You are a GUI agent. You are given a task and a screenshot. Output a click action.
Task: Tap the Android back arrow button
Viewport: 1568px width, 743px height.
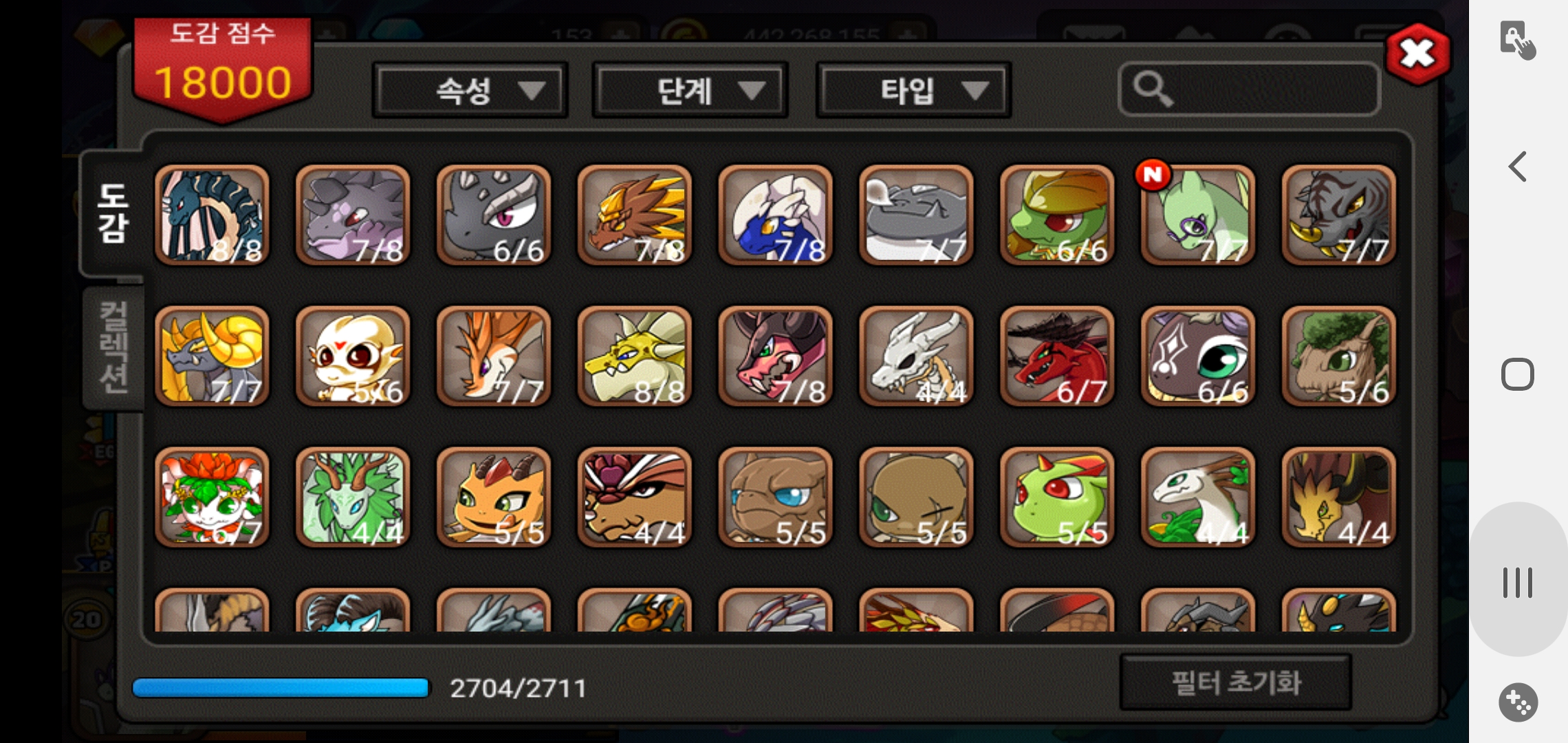1517,166
